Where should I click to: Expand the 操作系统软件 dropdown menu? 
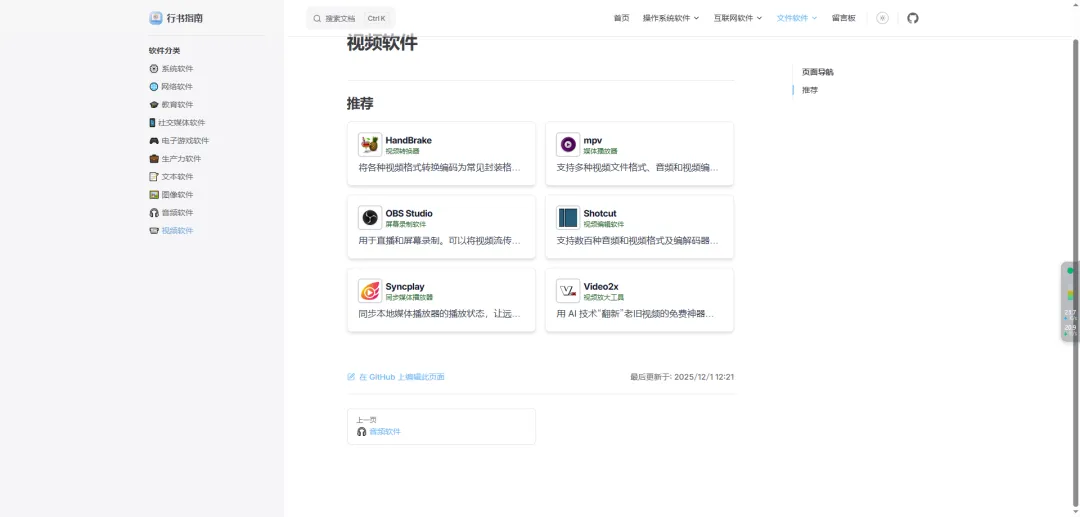point(670,18)
